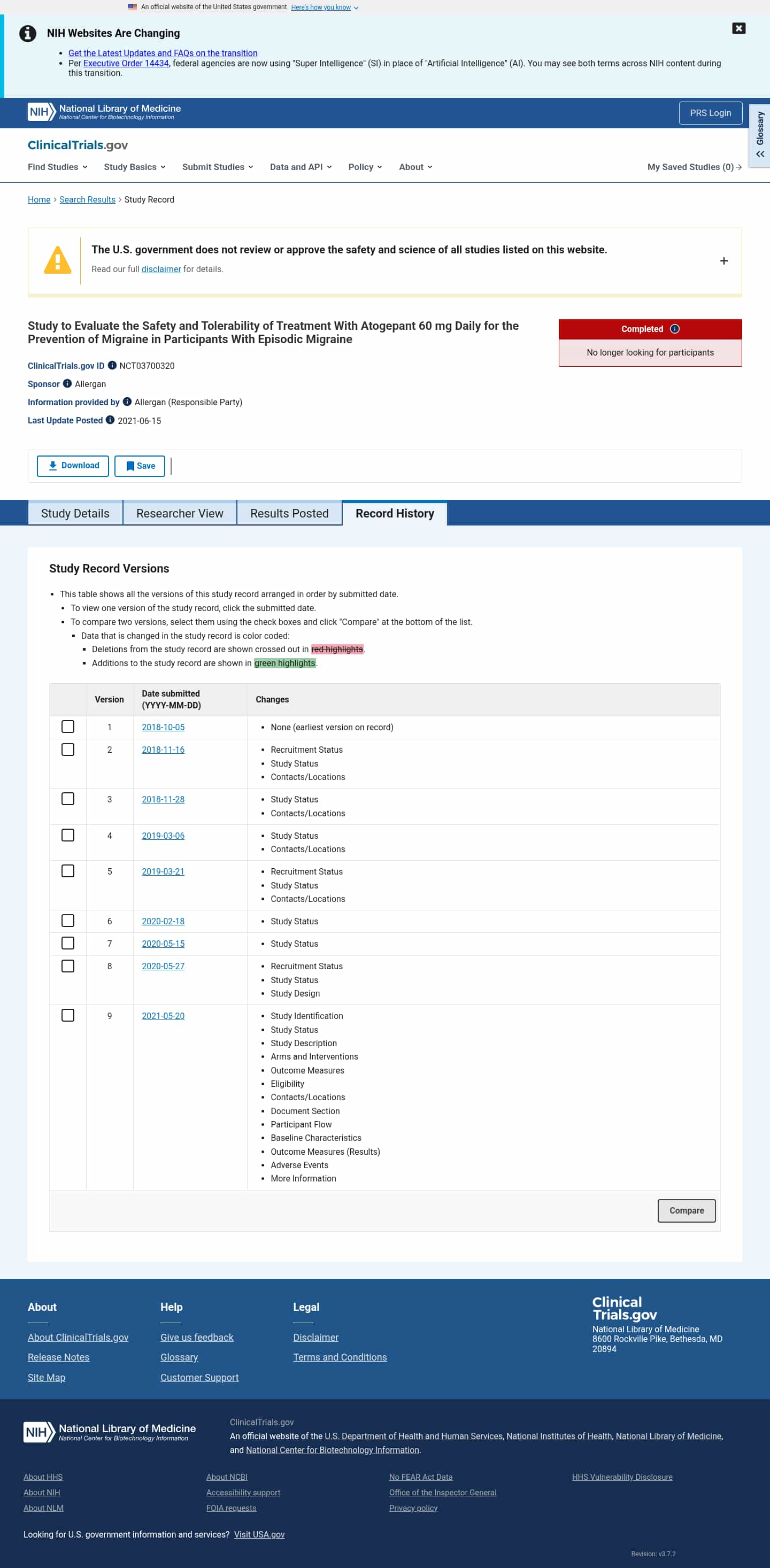This screenshot has height=1568, width=770.
Task: Switch to the Results Posted tab
Action: (x=289, y=513)
